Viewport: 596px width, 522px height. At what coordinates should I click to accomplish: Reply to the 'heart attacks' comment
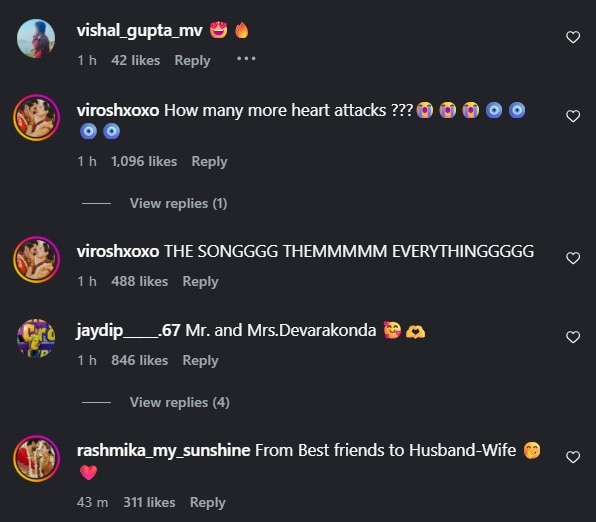209,162
